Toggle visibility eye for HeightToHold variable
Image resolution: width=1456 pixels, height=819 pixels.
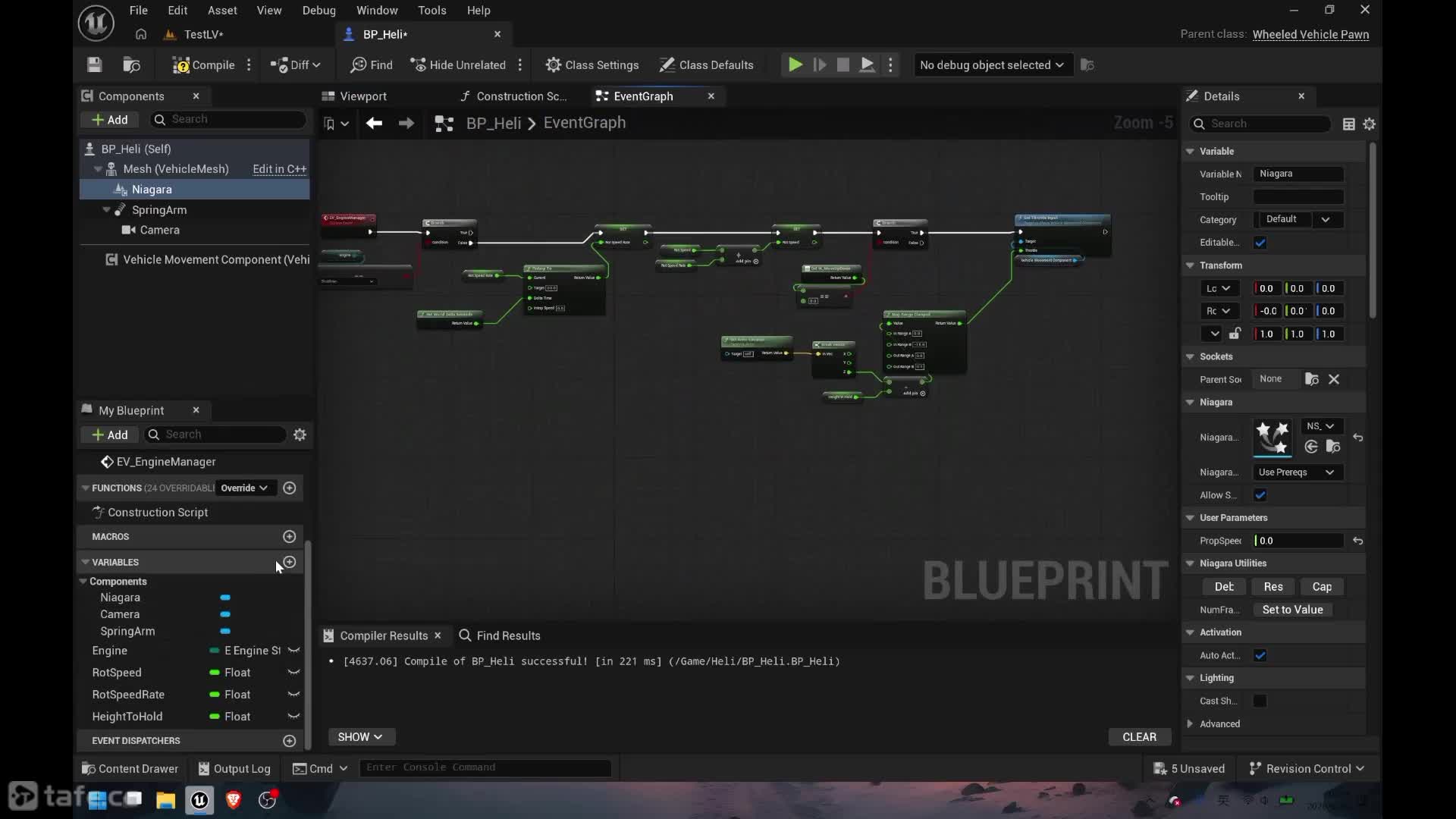[294, 717]
